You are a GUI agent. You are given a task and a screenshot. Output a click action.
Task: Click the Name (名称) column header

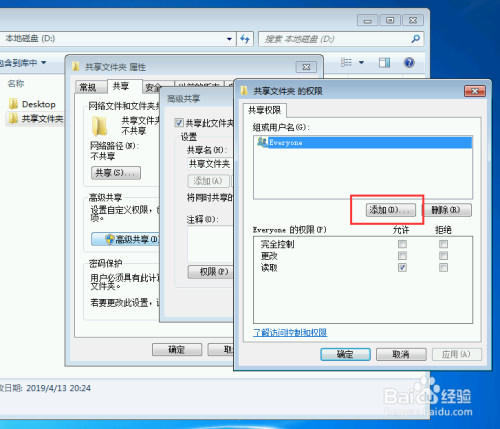point(16,83)
